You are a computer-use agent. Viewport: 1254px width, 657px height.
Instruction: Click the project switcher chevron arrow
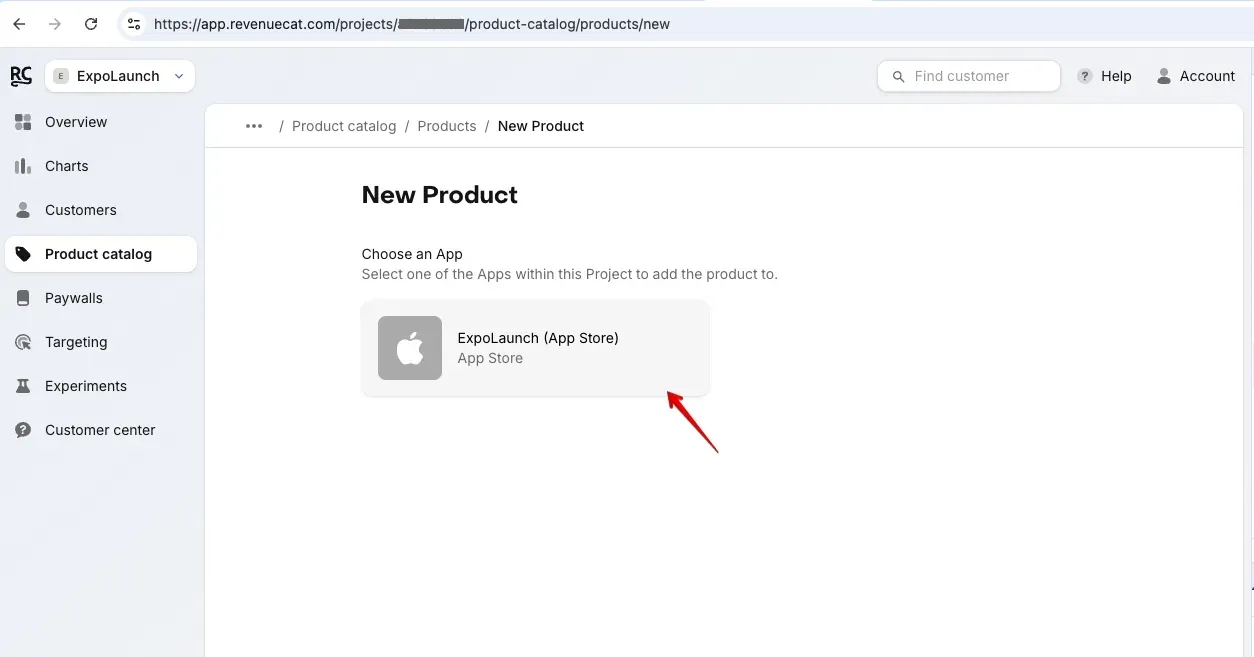click(179, 76)
